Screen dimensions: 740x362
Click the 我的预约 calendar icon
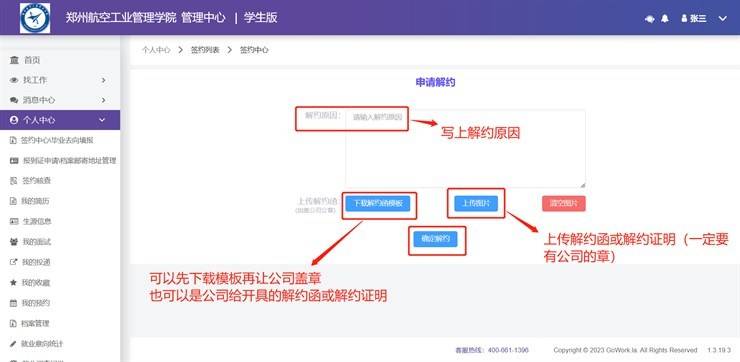pos(13,303)
